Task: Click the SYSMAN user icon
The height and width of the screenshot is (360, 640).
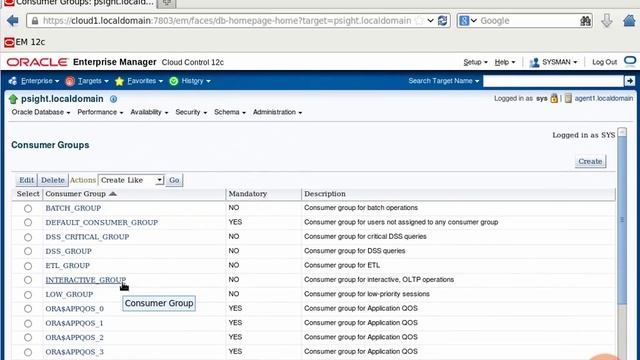Action: coord(534,62)
